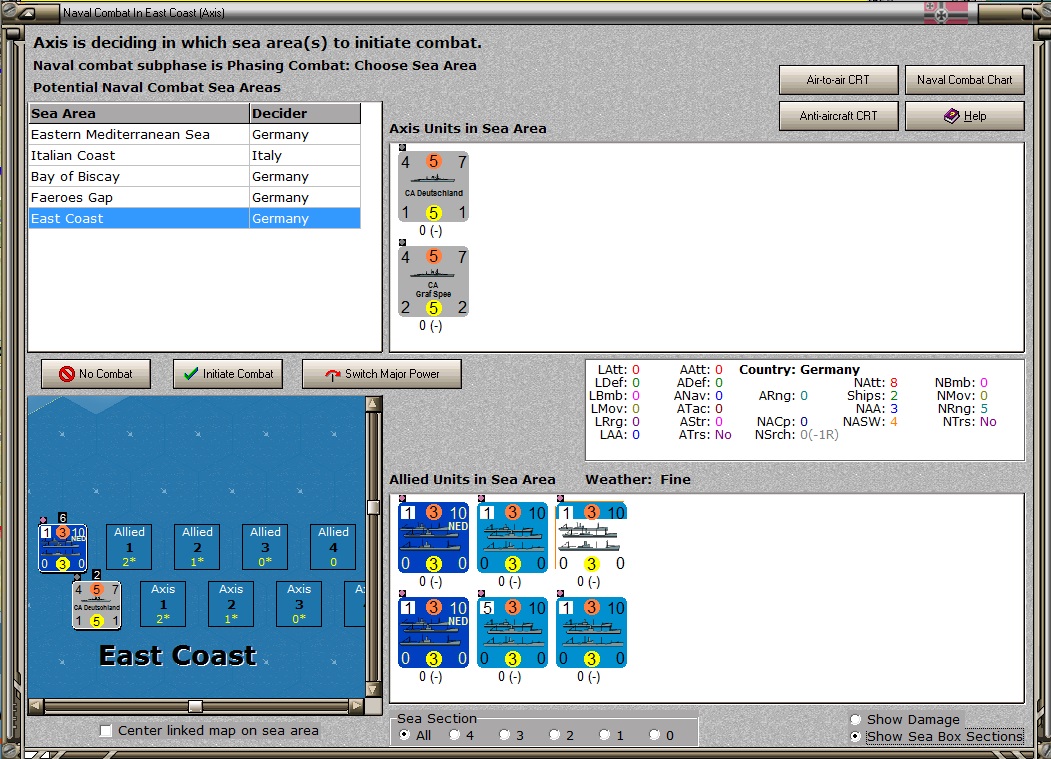Click the German flag icon in title bar
This screenshot has height=759, width=1051.
[x=946, y=13]
